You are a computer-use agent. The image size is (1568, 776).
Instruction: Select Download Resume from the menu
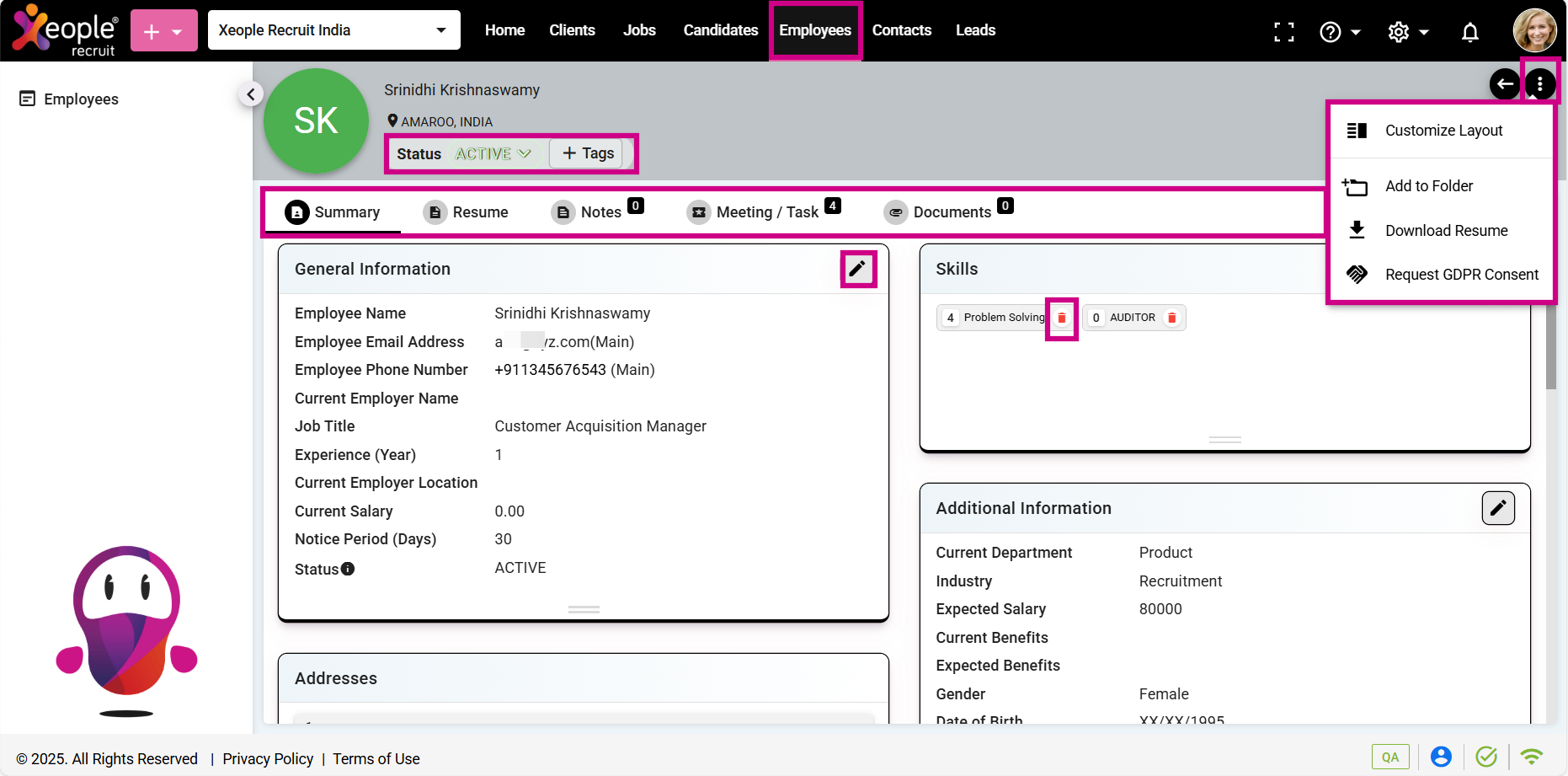pos(1445,231)
